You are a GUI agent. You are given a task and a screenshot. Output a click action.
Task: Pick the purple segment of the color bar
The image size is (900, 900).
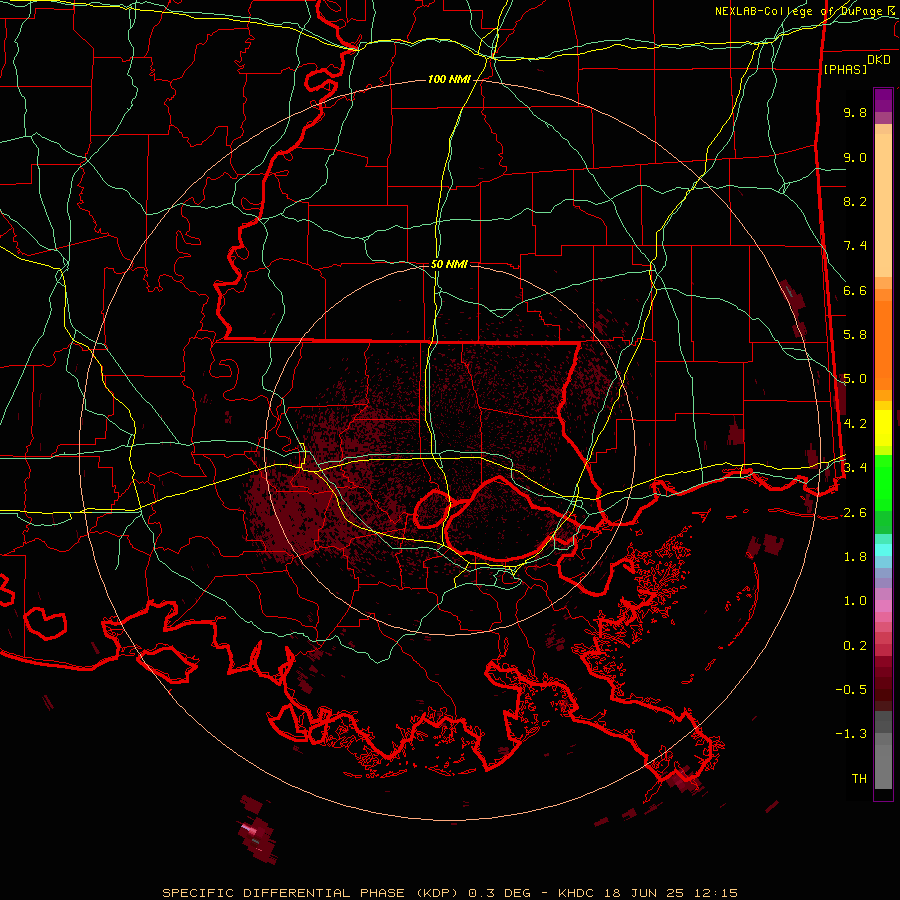[x=883, y=100]
